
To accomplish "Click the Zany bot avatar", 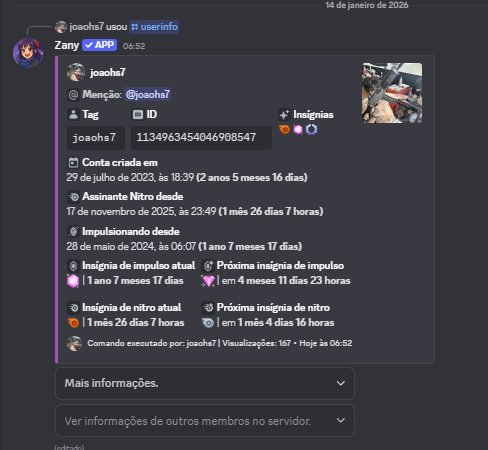I will 28,53.
